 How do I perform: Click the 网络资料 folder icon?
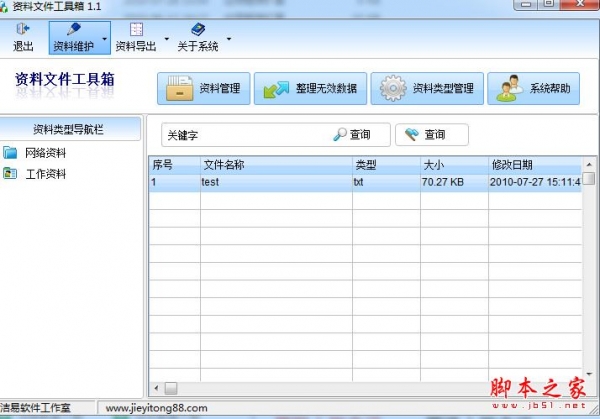[x=10, y=153]
